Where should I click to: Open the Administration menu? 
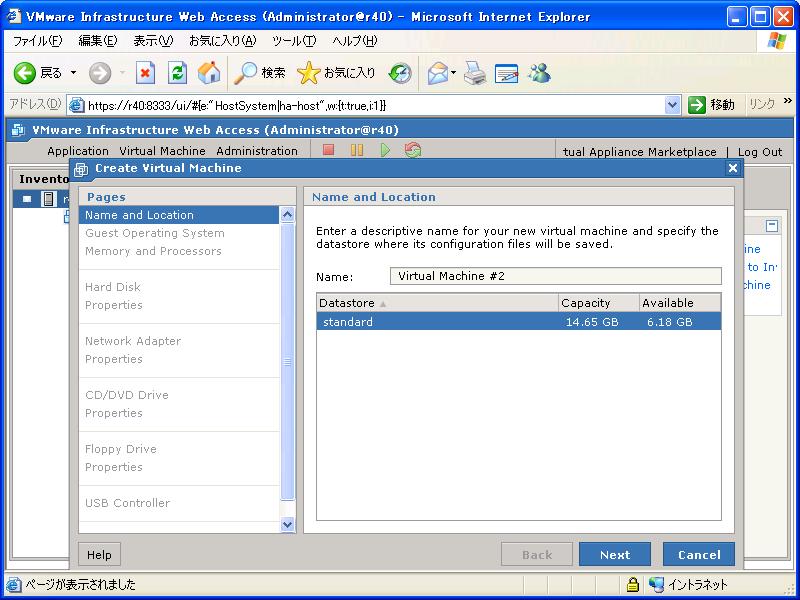257,151
